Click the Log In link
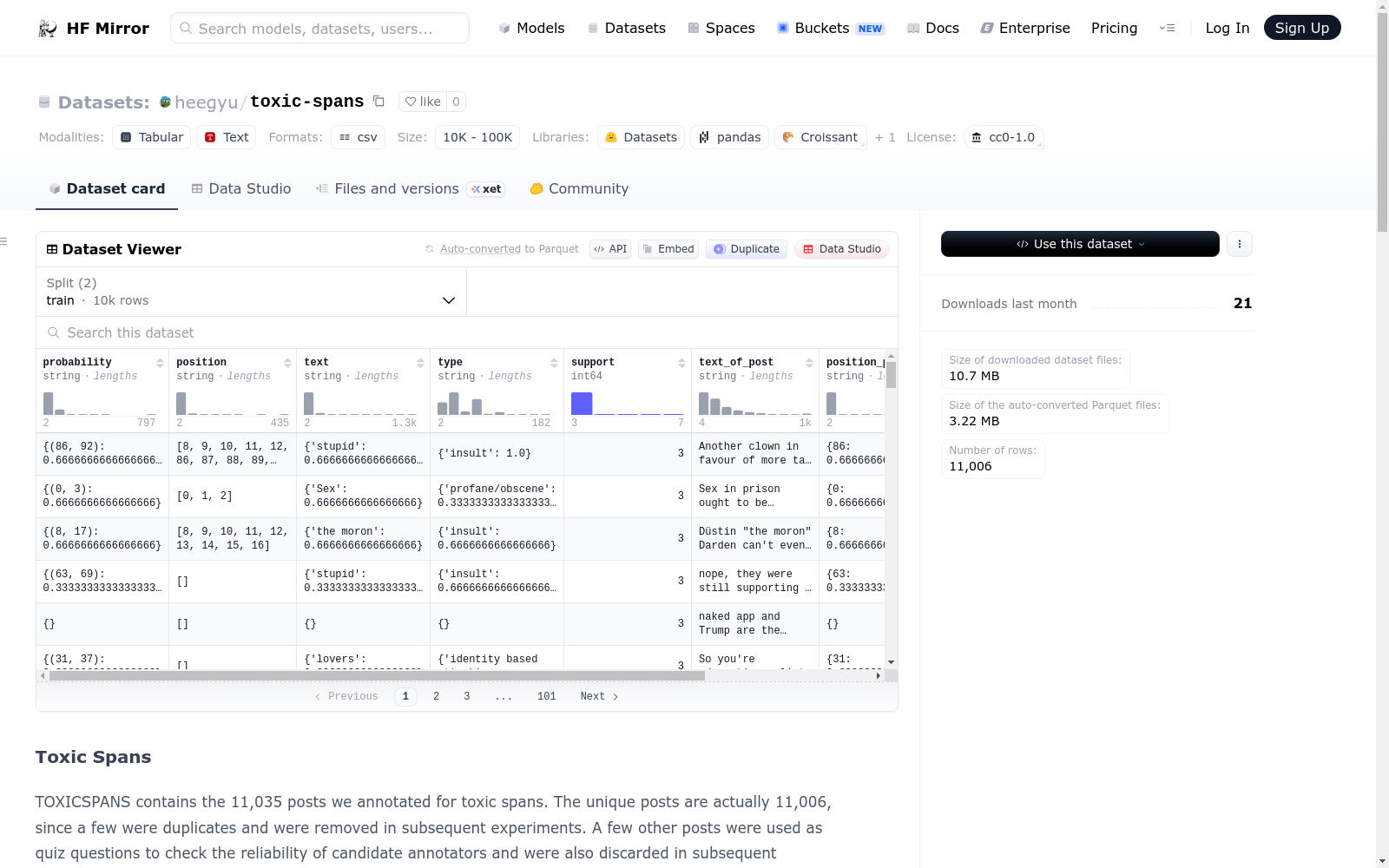Viewport: 1389px width, 868px height. pos(1228,28)
